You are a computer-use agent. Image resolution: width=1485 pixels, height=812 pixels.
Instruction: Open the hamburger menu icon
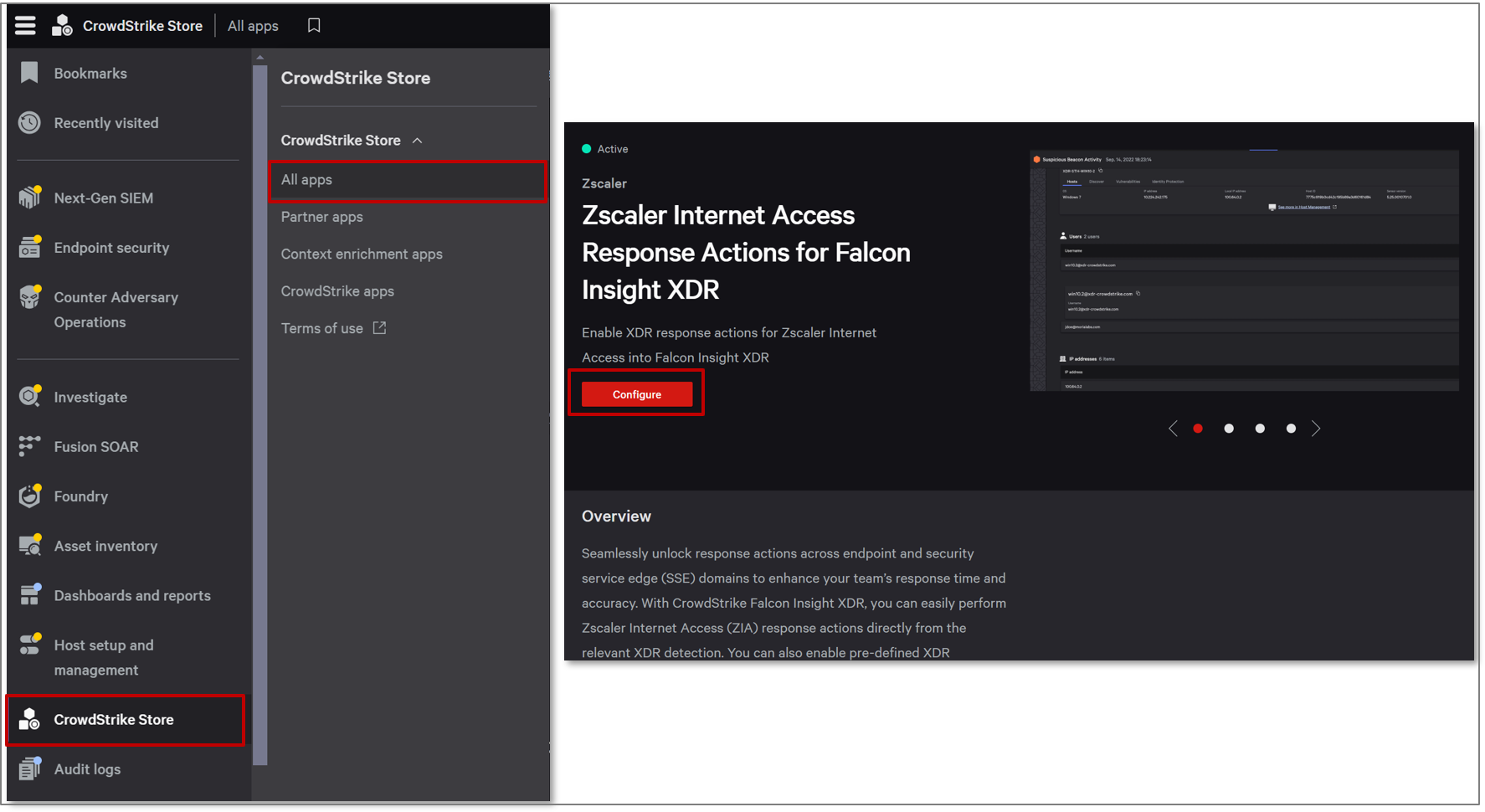pos(25,26)
